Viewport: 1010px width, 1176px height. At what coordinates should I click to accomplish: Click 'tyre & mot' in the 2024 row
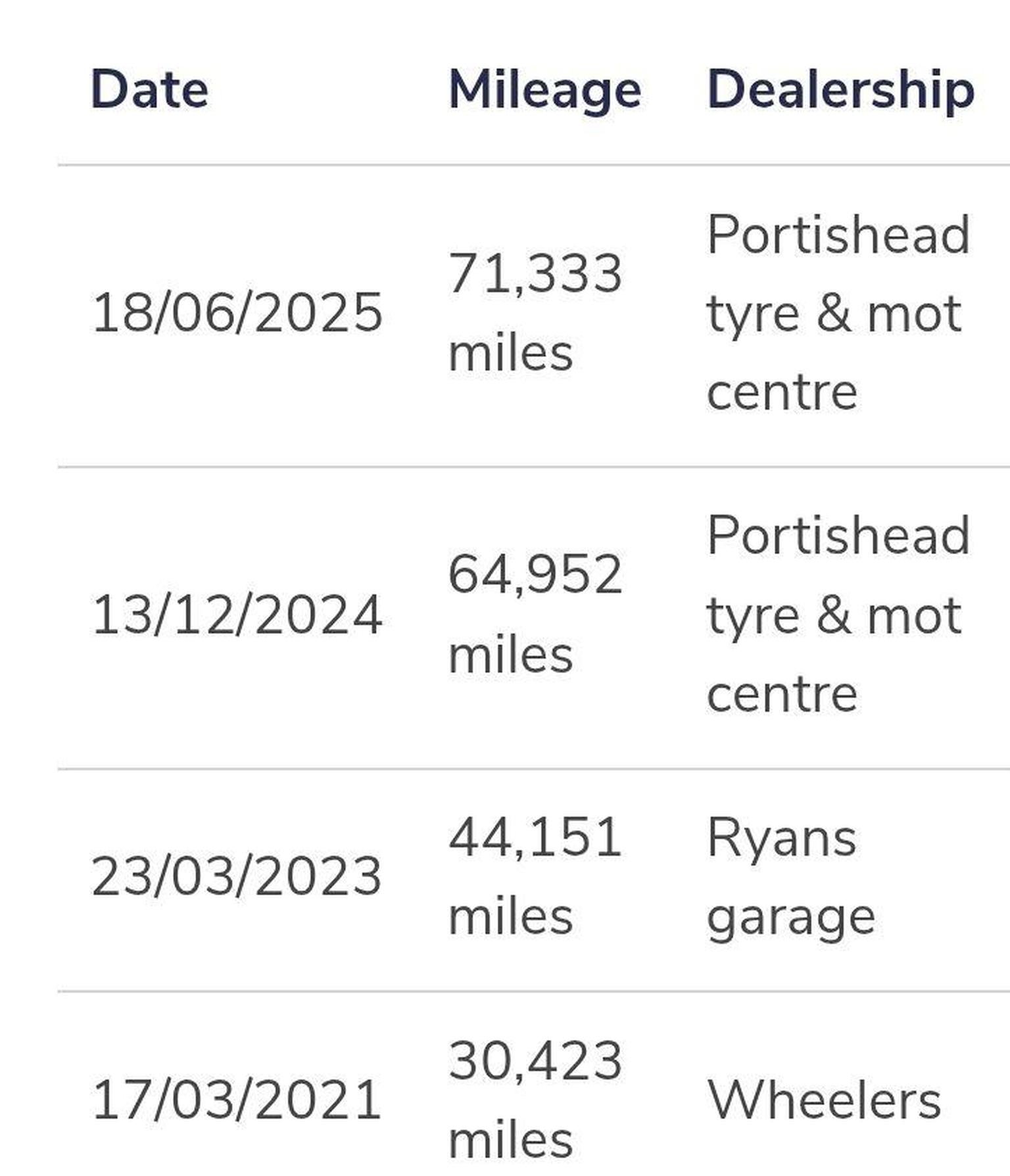pyautogui.click(x=834, y=617)
